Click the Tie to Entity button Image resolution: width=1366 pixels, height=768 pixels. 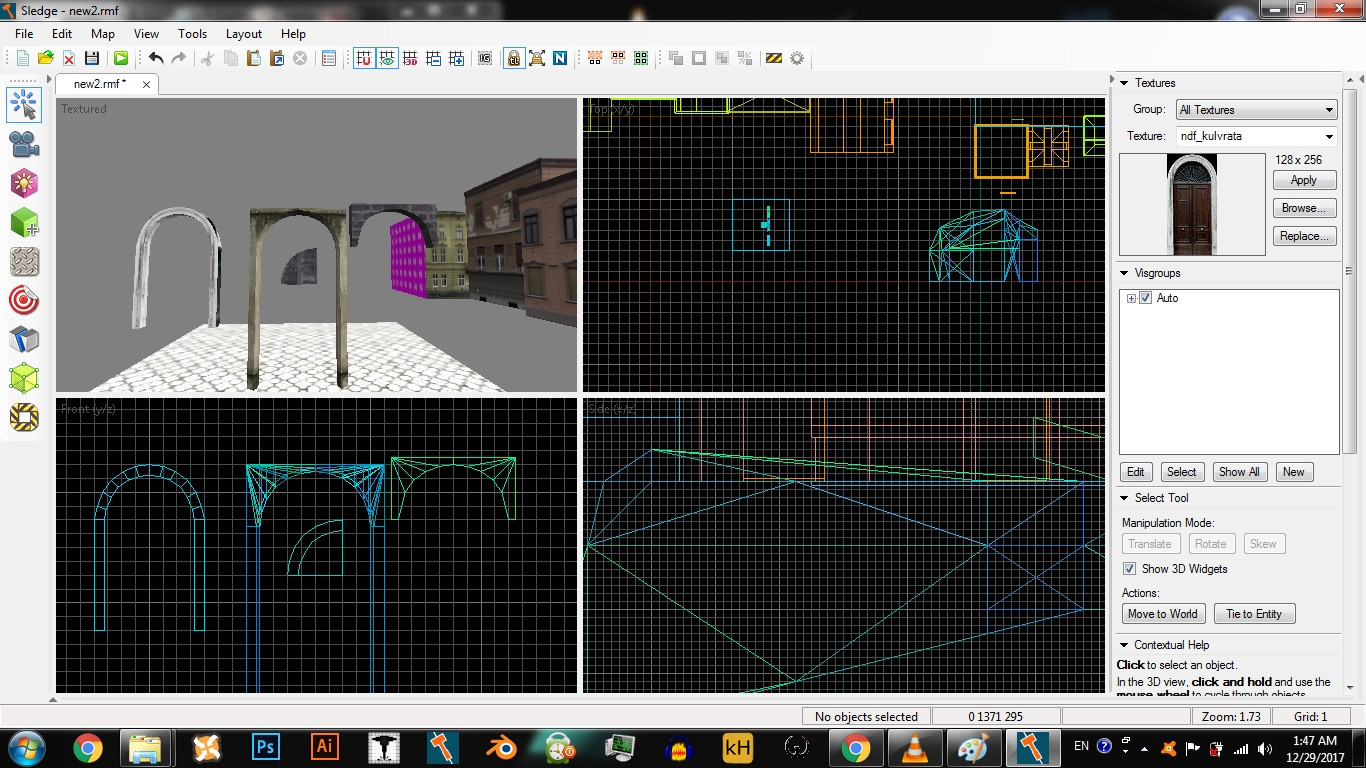coord(1254,614)
